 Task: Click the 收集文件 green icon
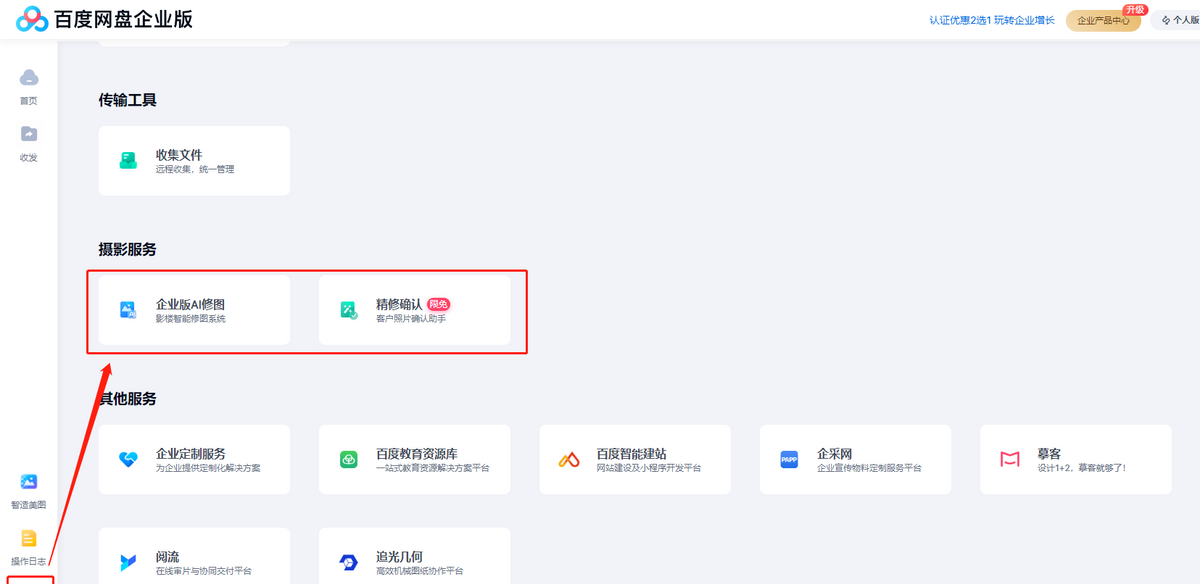point(129,160)
